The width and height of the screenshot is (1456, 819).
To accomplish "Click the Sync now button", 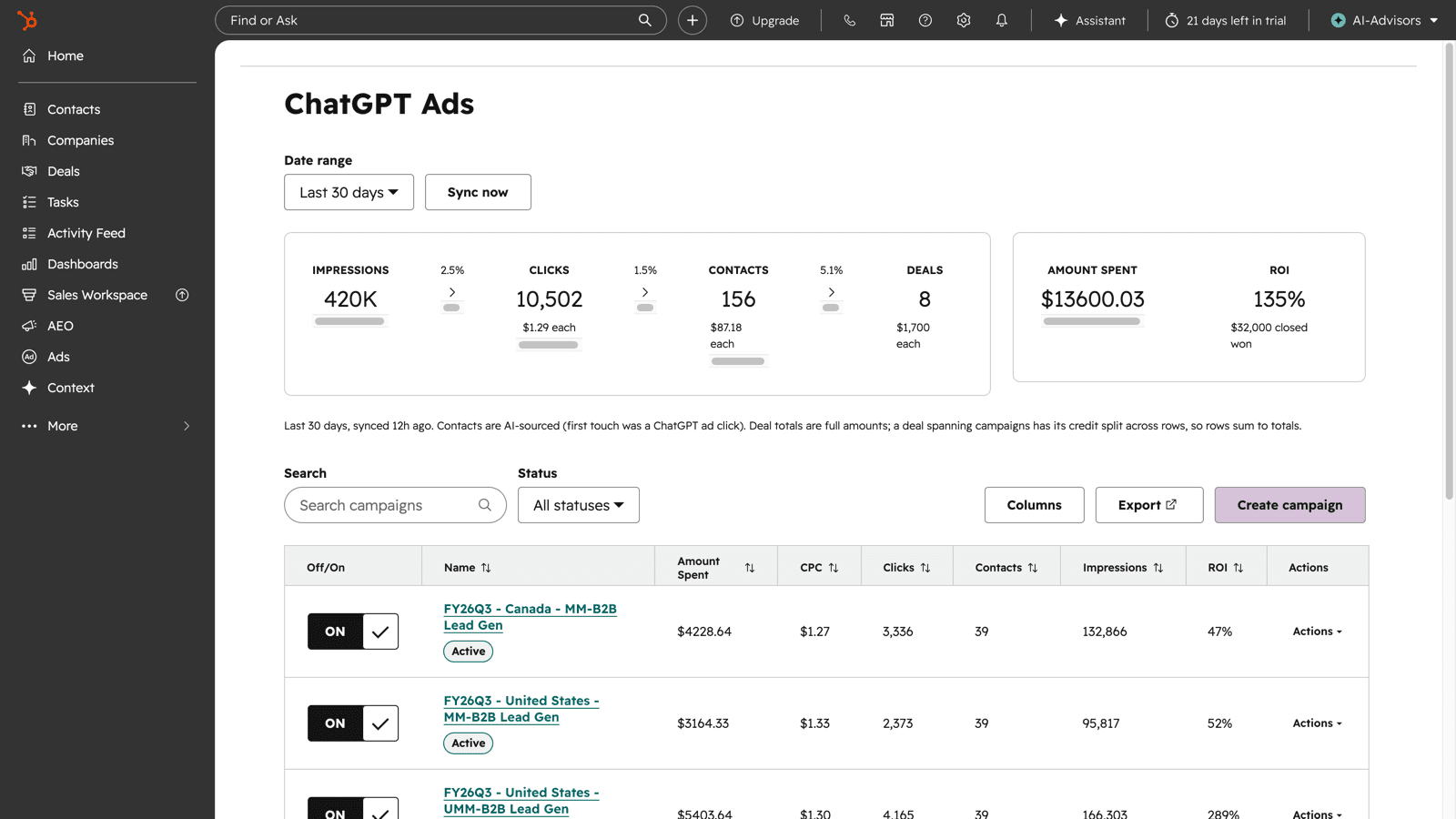I will tap(478, 192).
